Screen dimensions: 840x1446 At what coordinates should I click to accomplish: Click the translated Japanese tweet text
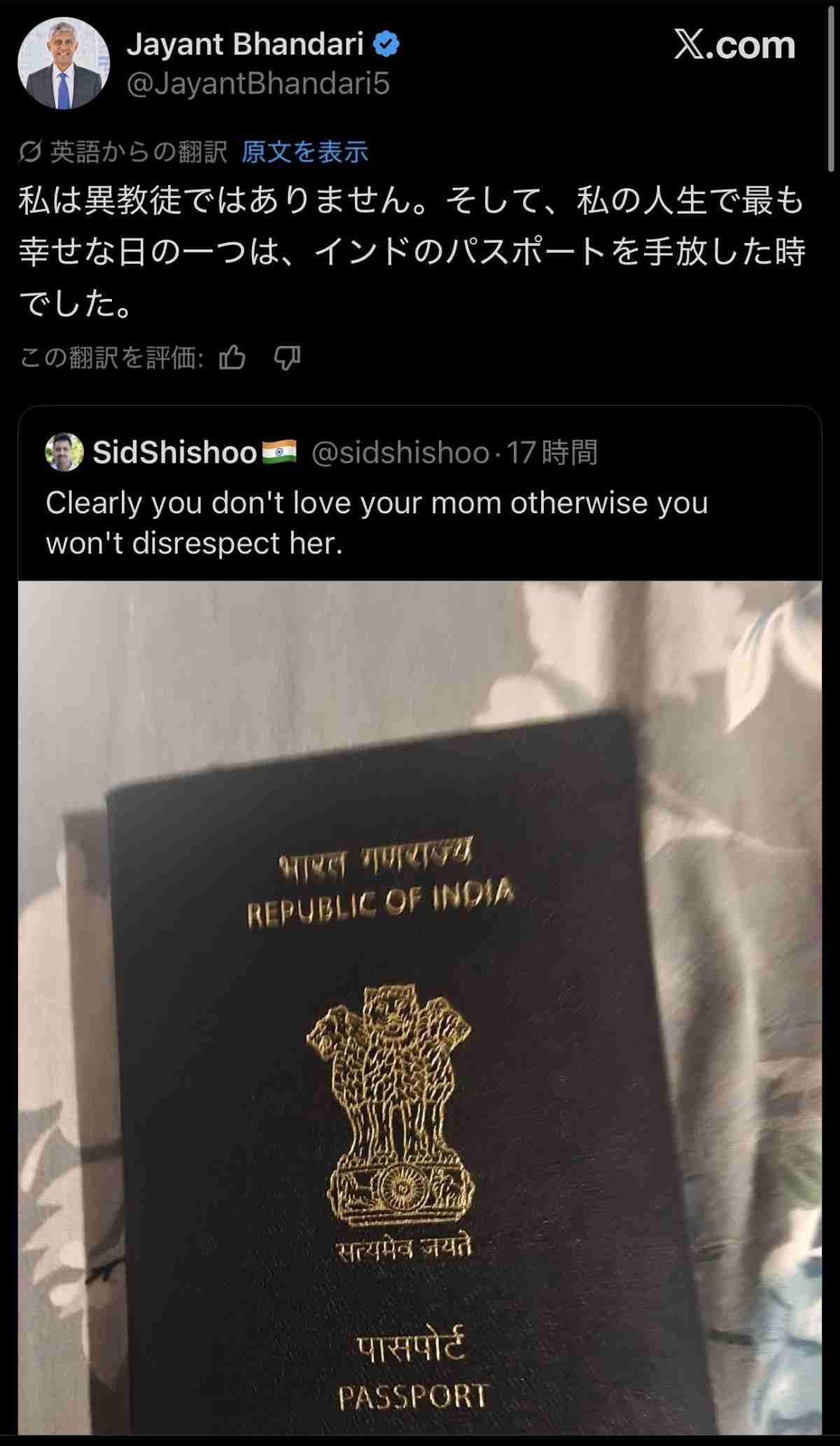(x=412, y=251)
